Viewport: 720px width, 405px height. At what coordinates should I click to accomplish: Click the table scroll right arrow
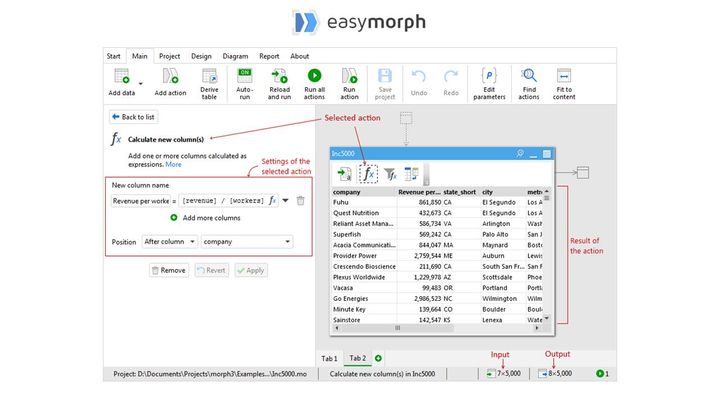[x=537, y=328]
